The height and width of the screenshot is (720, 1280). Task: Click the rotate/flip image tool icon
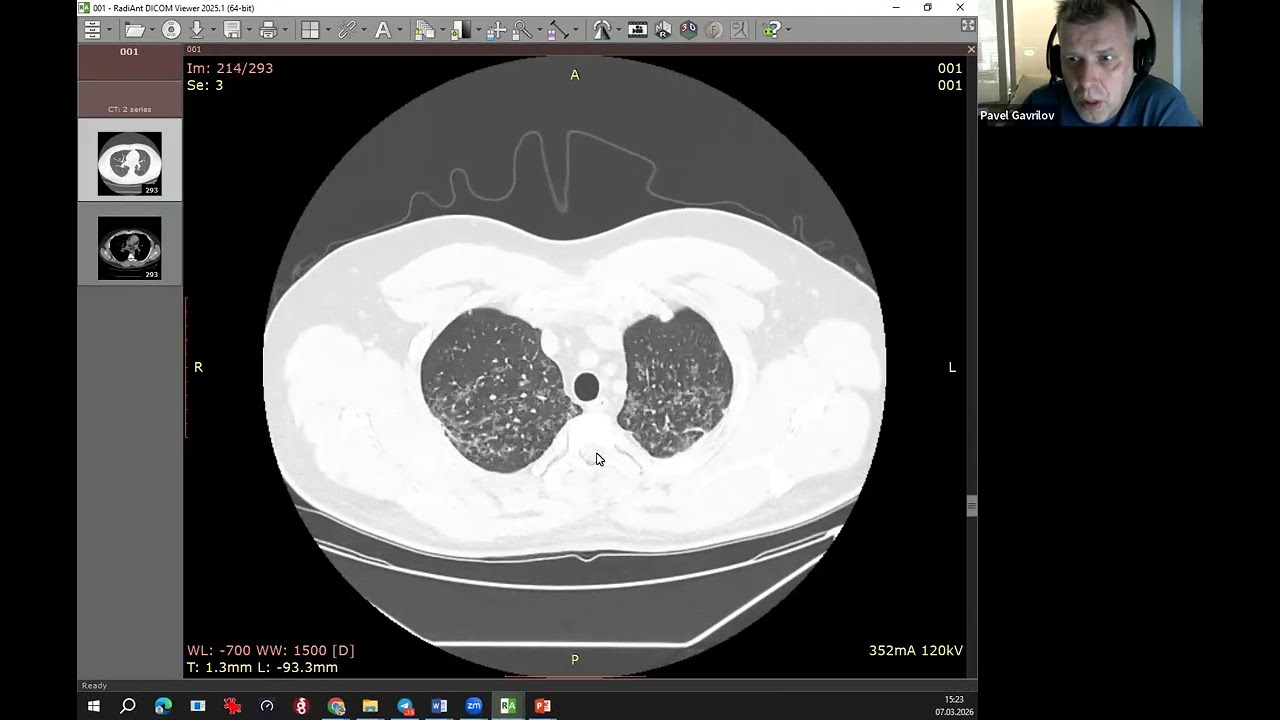pos(601,30)
